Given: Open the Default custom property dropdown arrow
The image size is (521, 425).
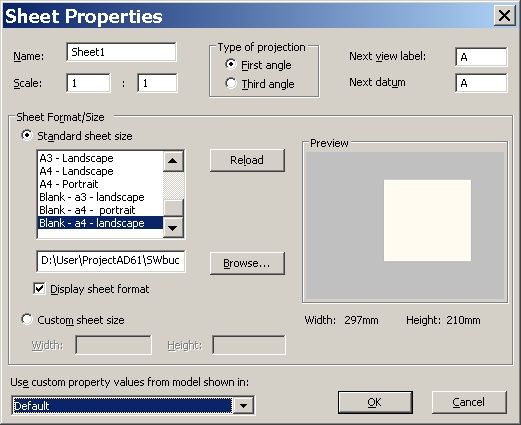Looking at the screenshot, I should click(x=243, y=406).
